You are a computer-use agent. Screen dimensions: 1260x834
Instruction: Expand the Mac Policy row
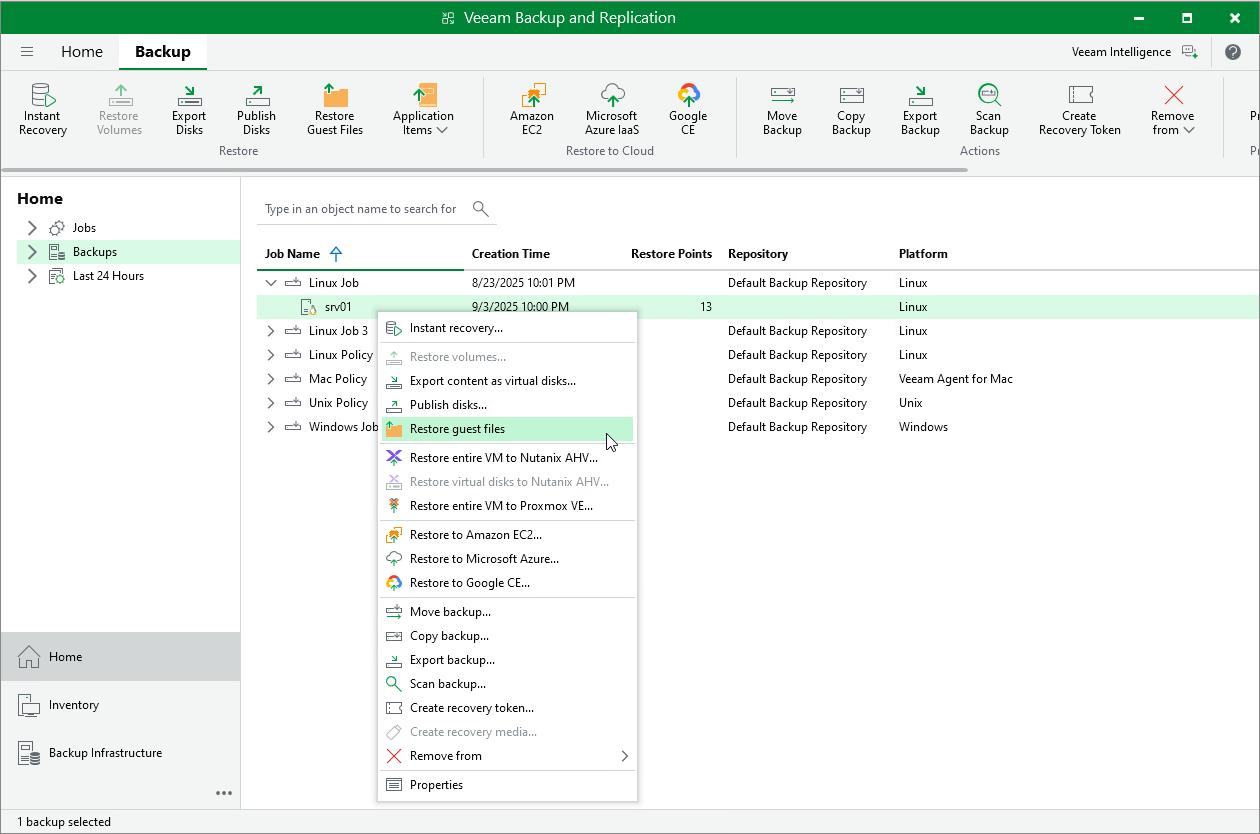coord(270,379)
